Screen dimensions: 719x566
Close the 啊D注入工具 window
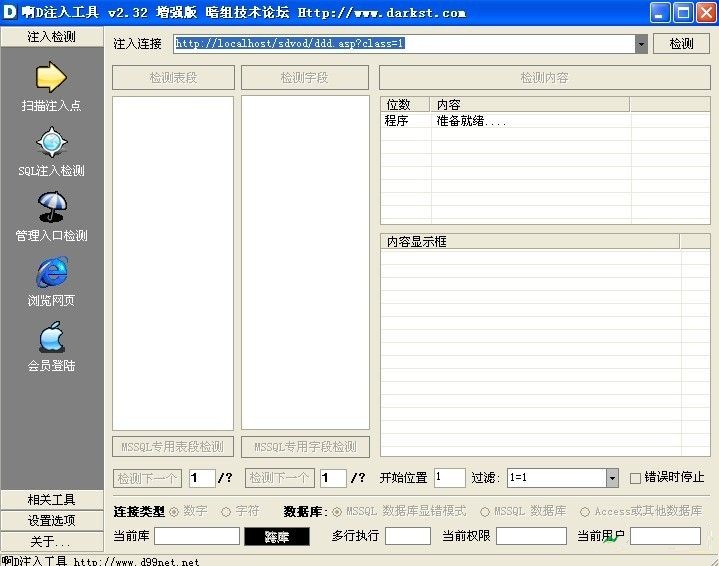706,12
